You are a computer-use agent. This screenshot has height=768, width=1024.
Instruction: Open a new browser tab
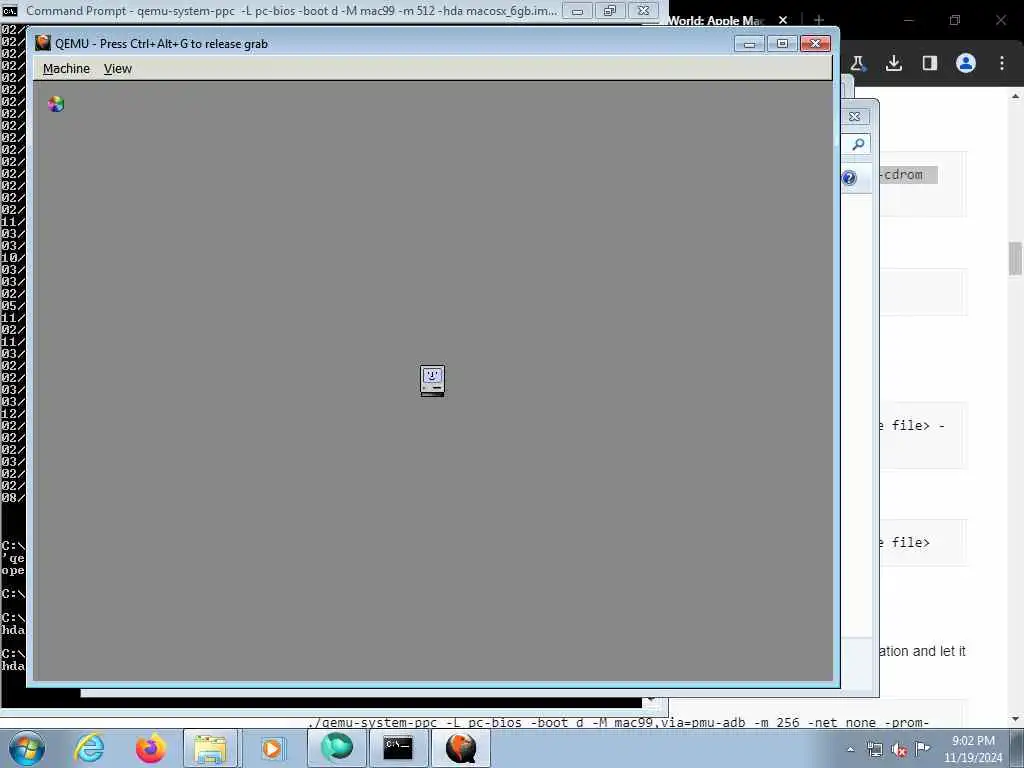pyautogui.click(x=819, y=20)
